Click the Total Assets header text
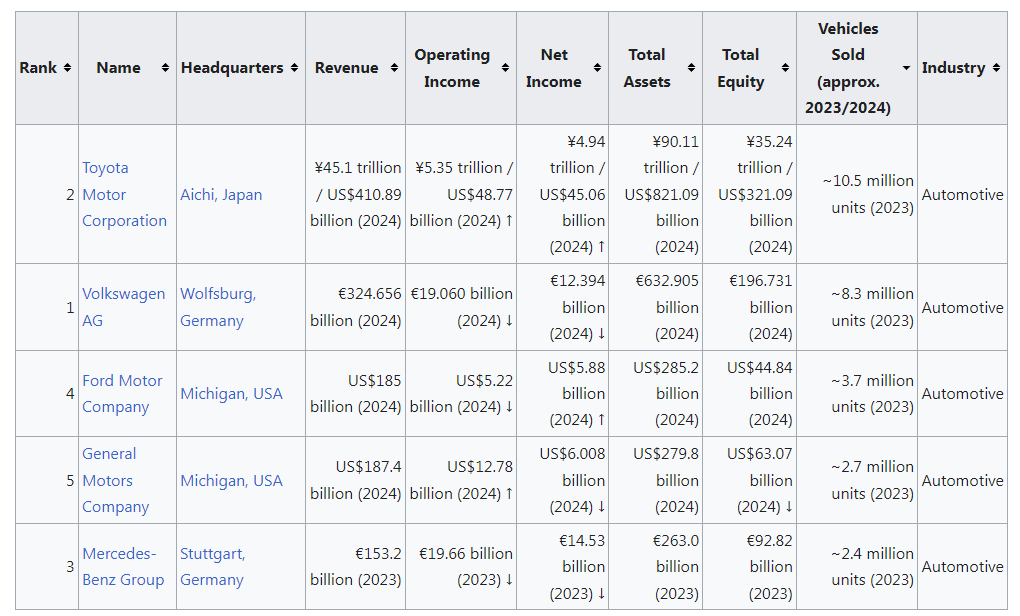1020x616 pixels. (647, 68)
